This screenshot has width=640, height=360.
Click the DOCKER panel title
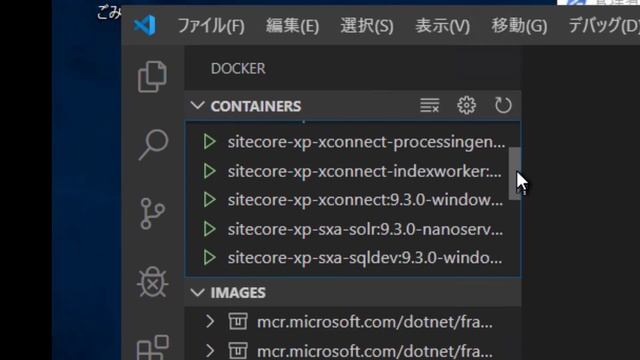tap(238, 69)
